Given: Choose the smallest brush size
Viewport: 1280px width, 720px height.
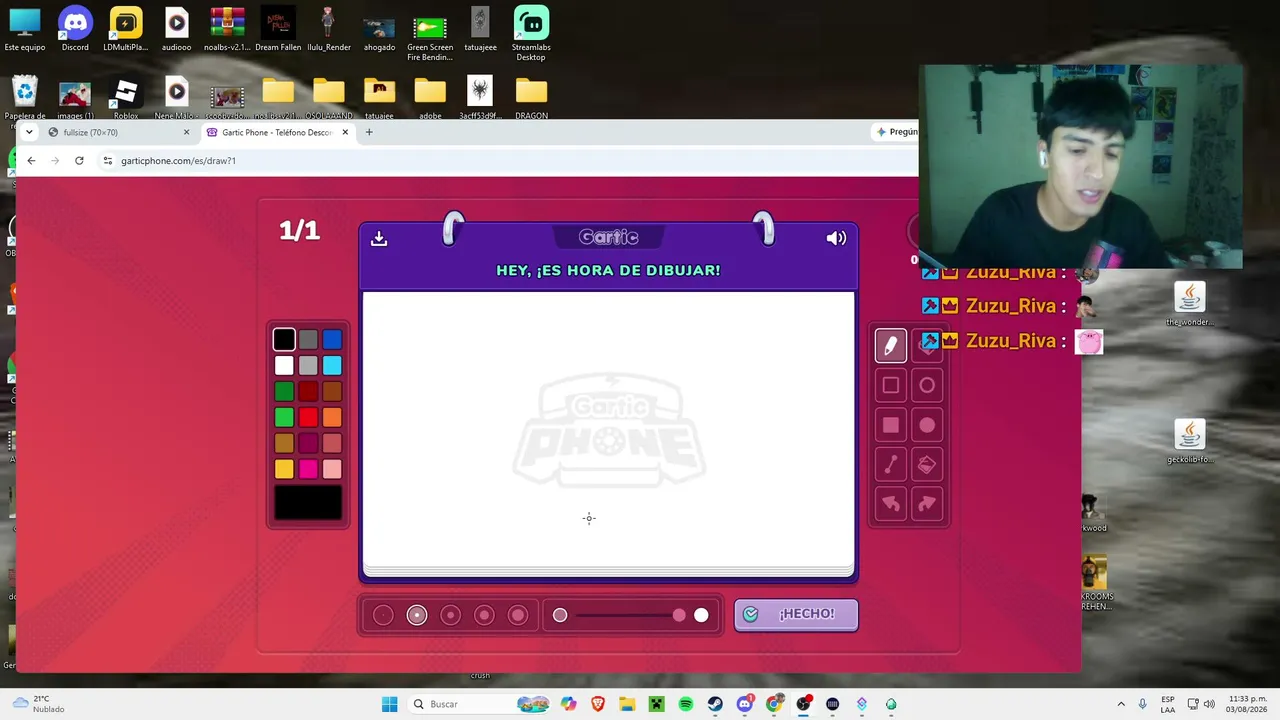Looking at the screenshot, I should click(383, 615).
